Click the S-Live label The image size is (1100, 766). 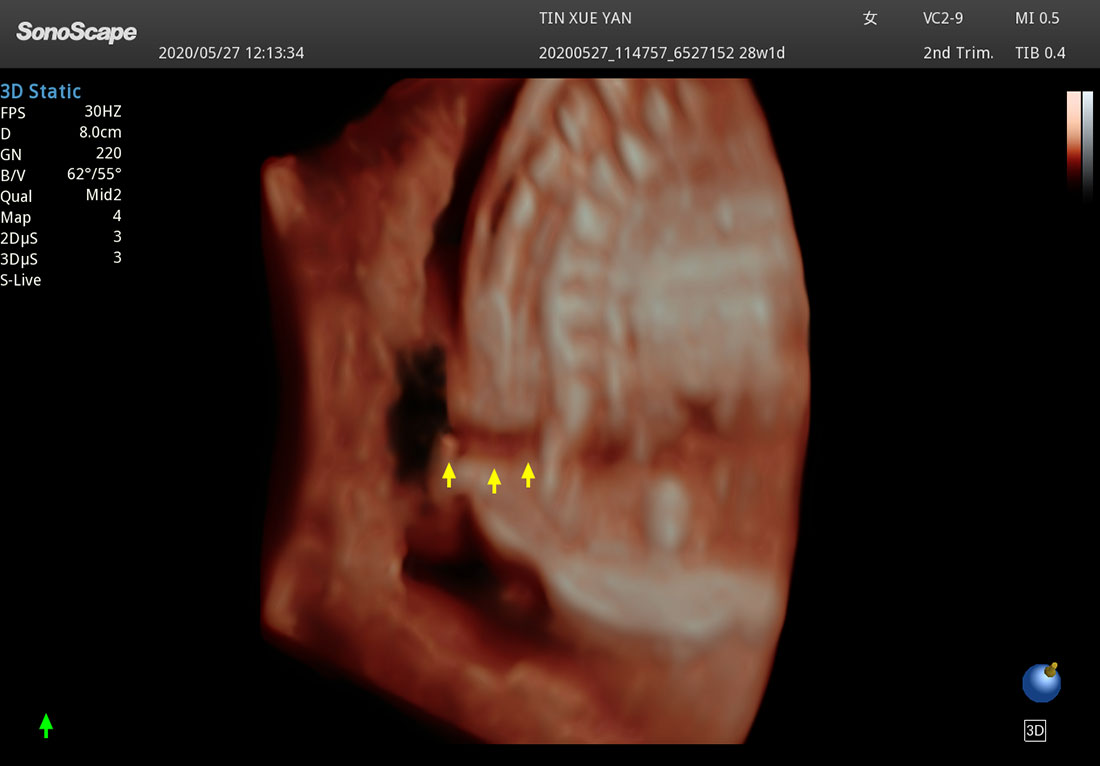point(21,280)
